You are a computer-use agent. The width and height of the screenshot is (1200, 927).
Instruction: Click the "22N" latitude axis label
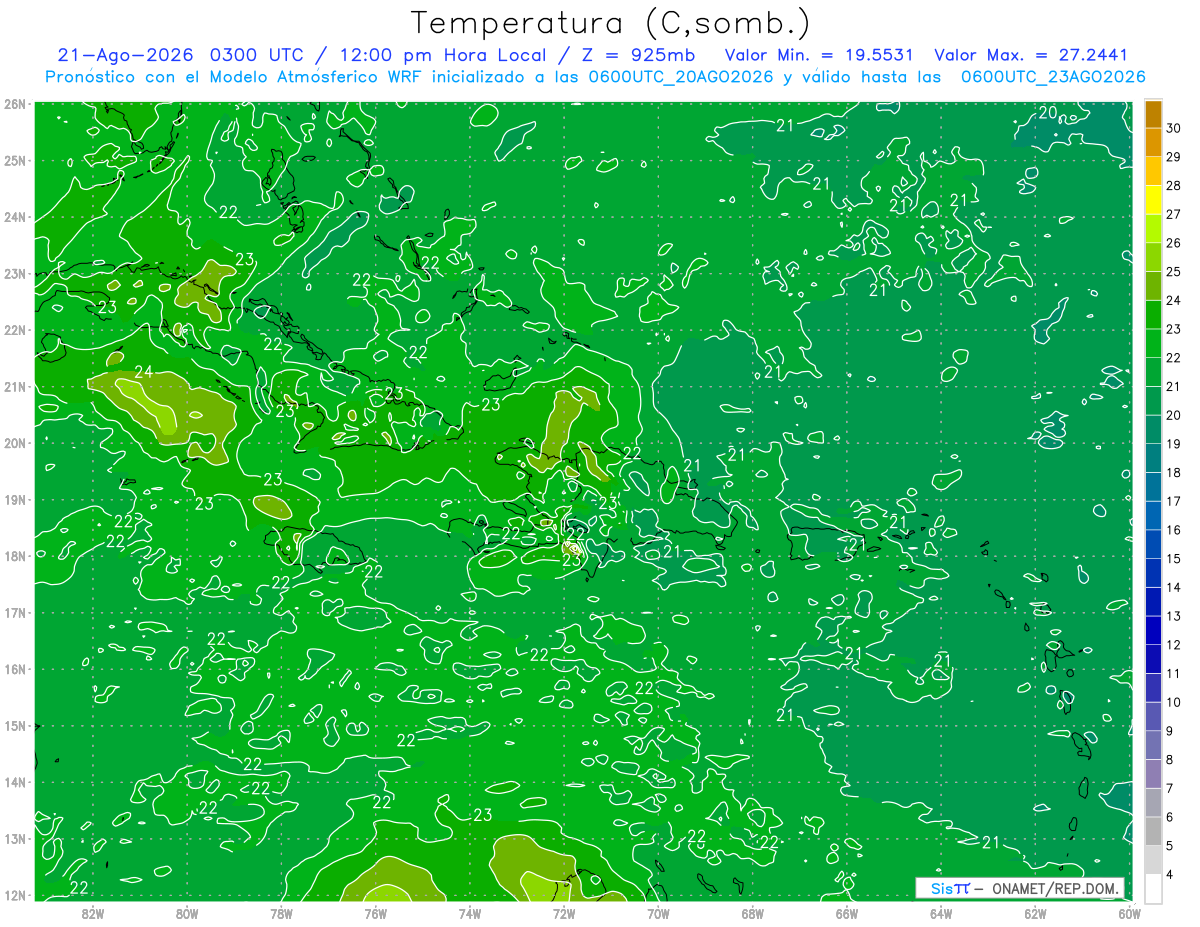(16, 330)
